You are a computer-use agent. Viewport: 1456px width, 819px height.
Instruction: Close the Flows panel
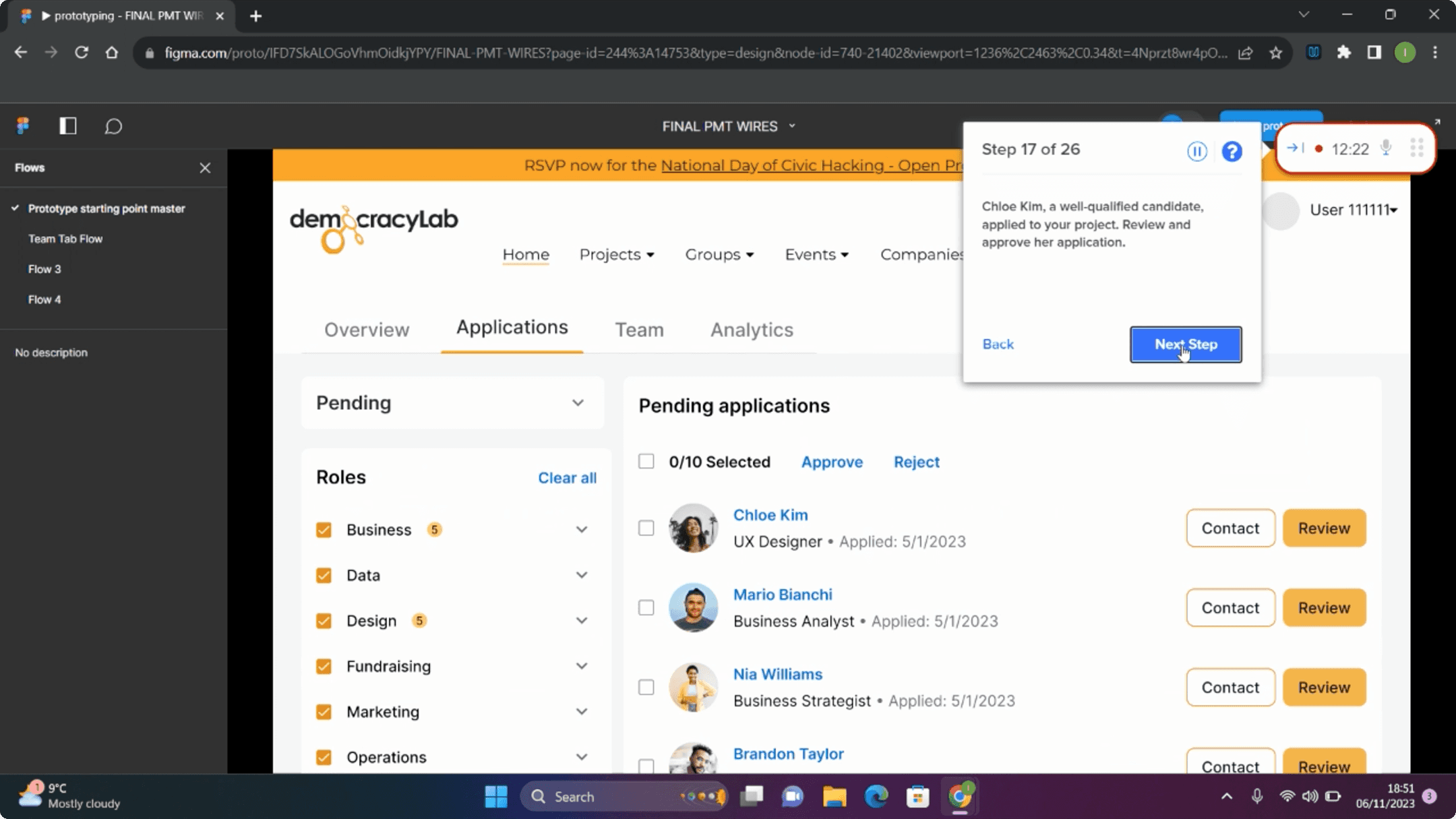click(205, 168)
